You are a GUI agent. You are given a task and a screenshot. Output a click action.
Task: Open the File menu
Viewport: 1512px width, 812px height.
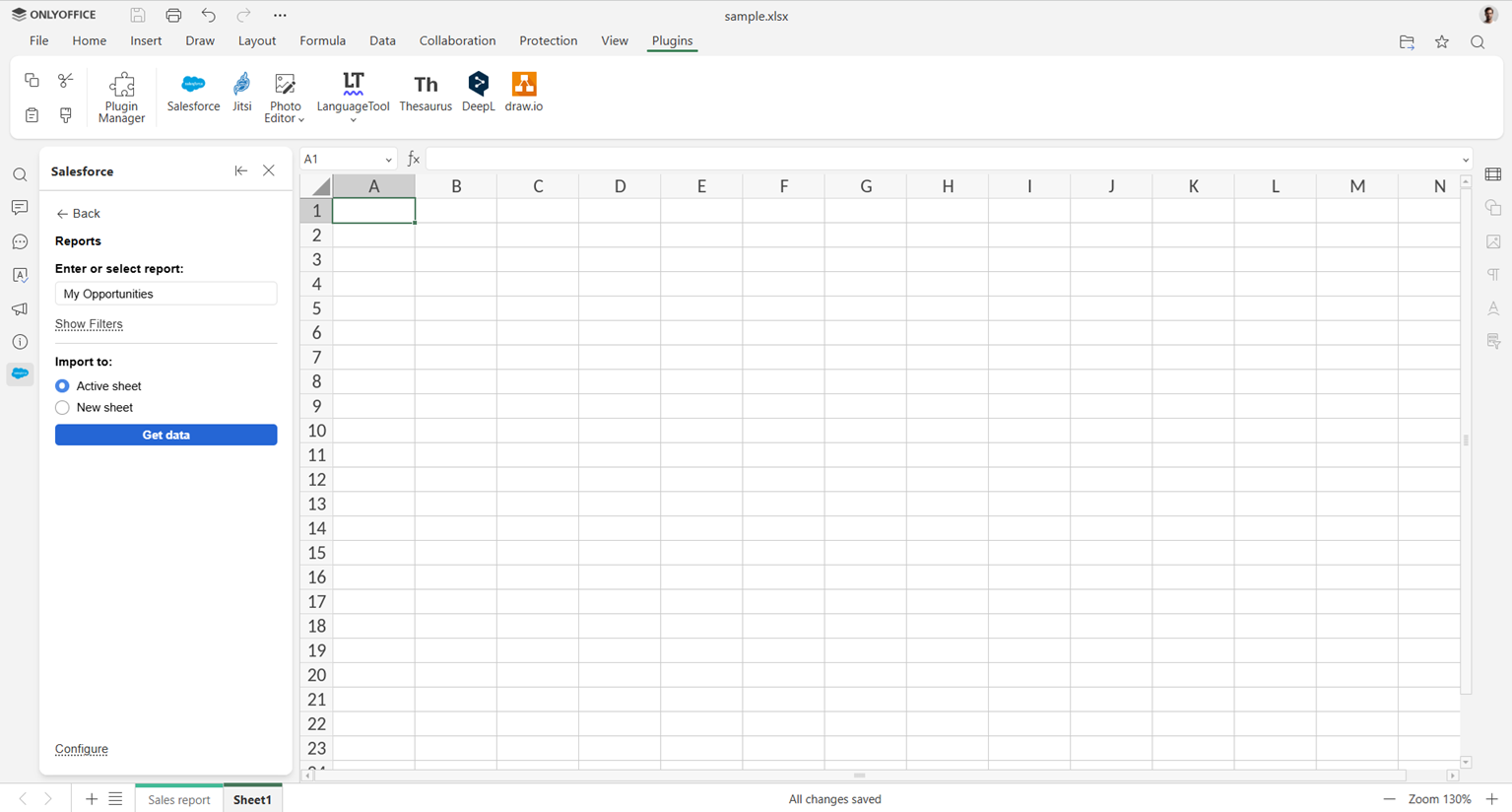pyautogui.click(x=39, y=40)
